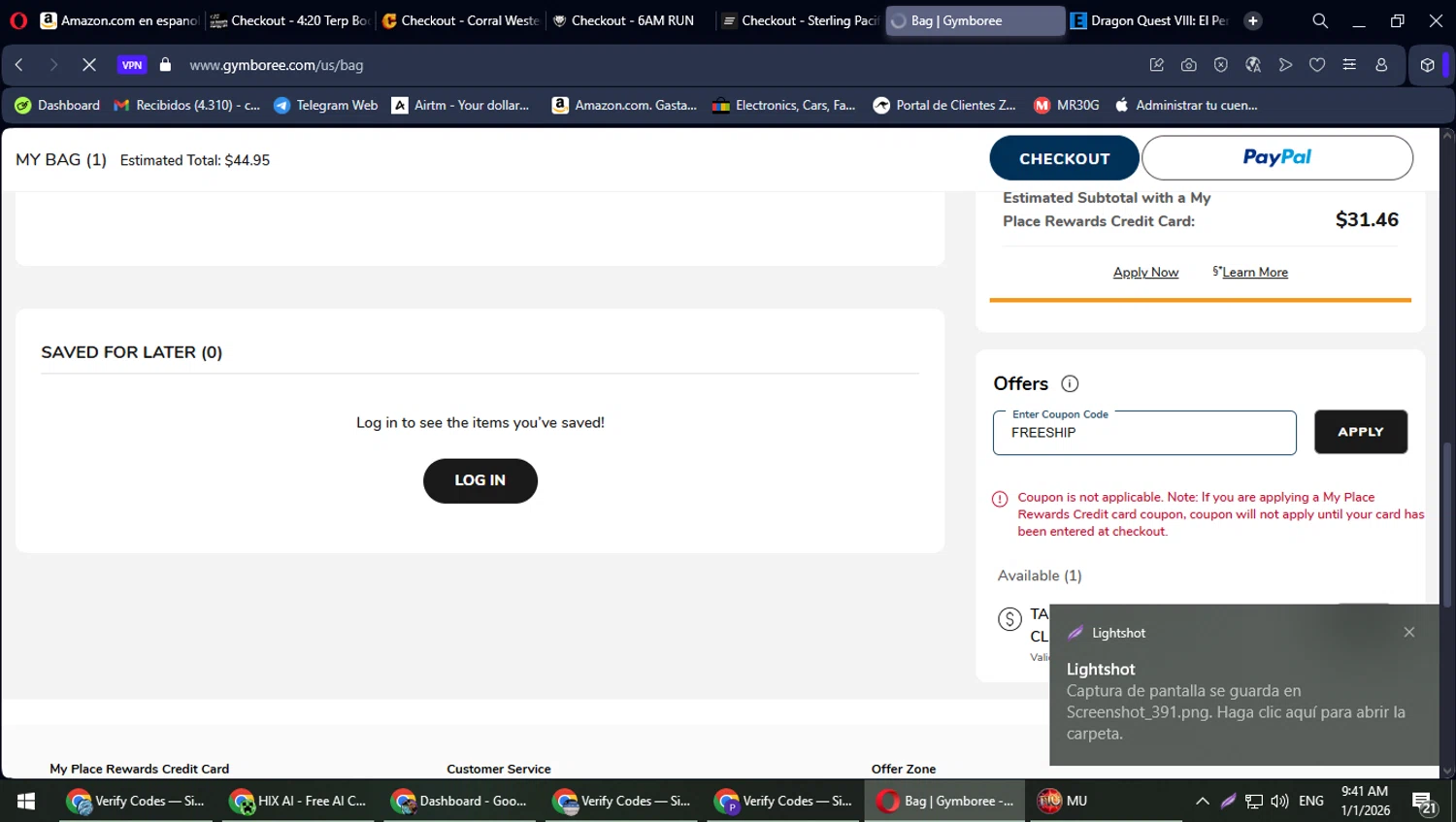Open the Portal de Clientes bookmark

pos(944,105)
